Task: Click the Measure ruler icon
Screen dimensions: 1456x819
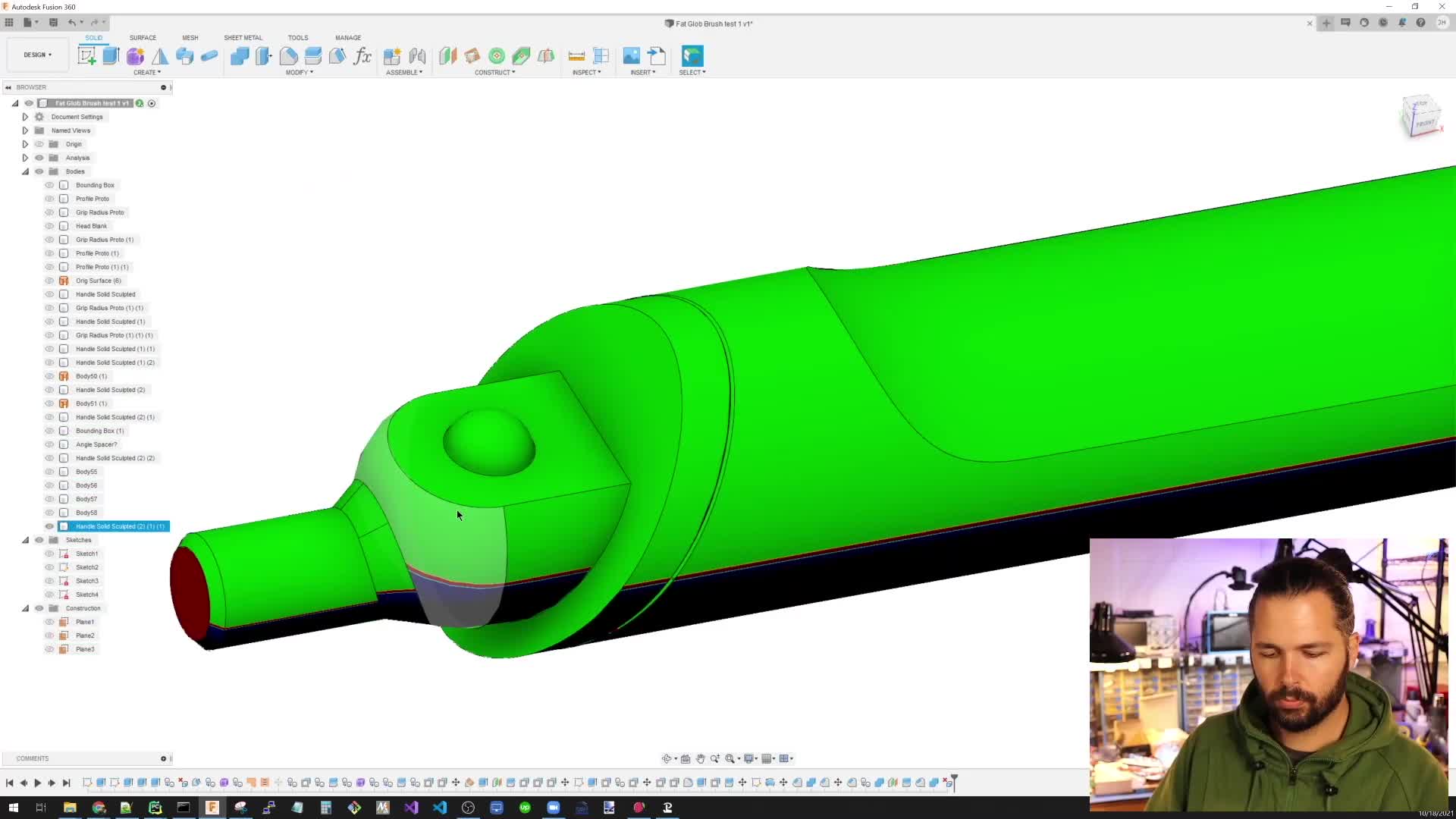Action: point(576,55)
